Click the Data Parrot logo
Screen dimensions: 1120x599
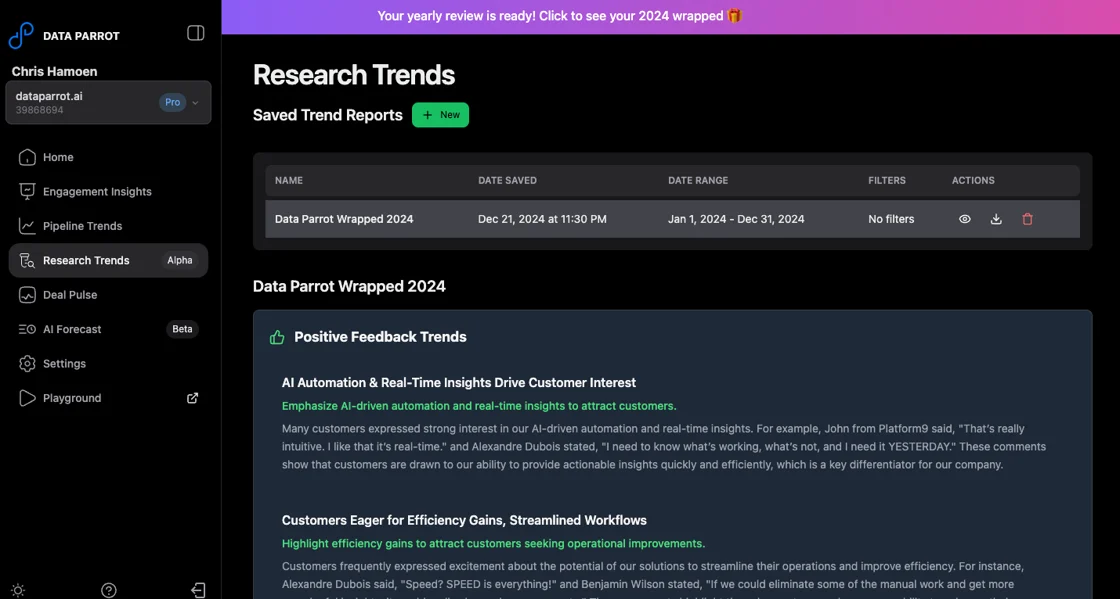pyautogui.click(x=22, y=34)
